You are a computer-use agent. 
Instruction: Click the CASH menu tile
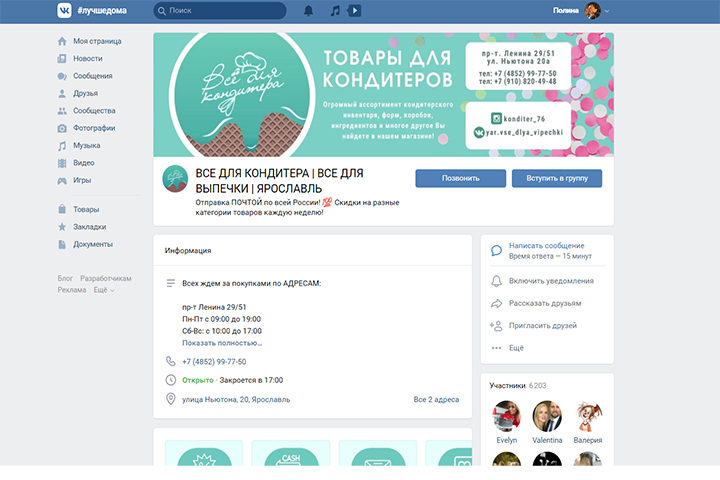coord(291,453)
